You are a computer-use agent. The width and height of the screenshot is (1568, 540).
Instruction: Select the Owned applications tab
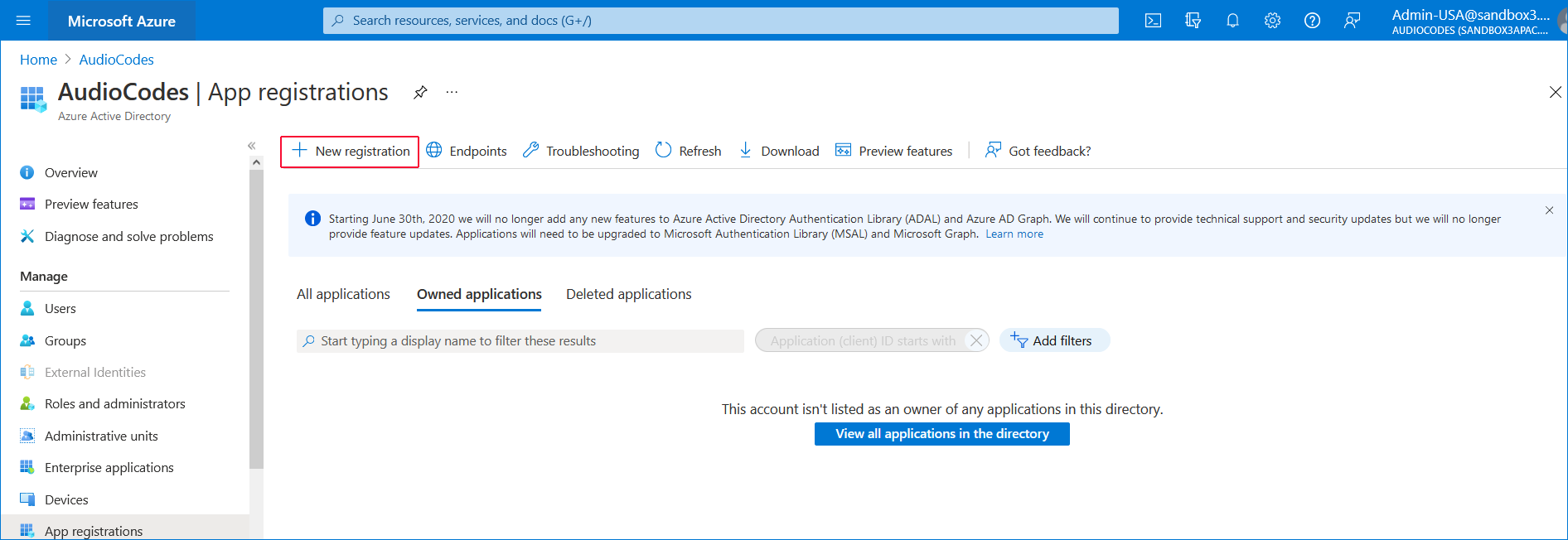pos(479,294)
